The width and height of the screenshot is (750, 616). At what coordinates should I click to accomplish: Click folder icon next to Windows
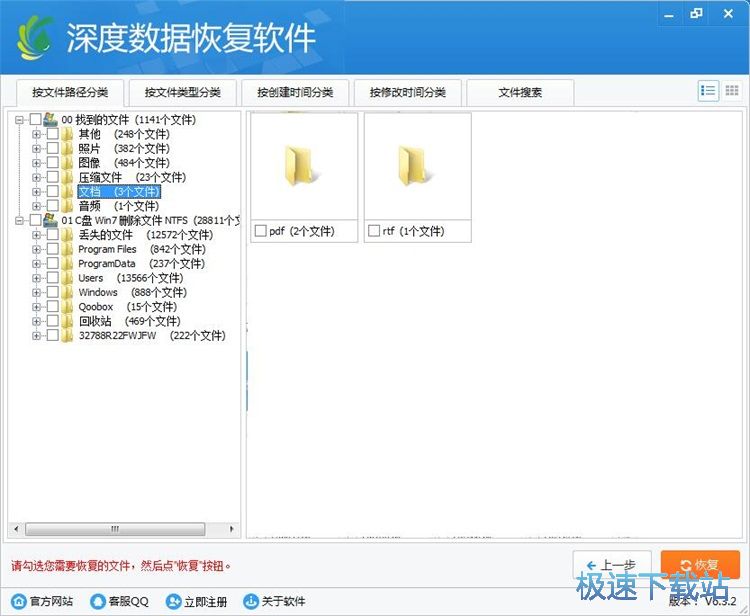tap(67, 292)
